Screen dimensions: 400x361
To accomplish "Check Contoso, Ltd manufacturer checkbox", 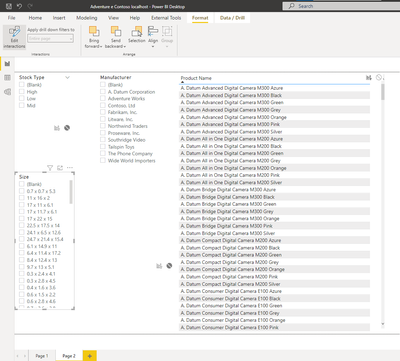I will (103, 105).
